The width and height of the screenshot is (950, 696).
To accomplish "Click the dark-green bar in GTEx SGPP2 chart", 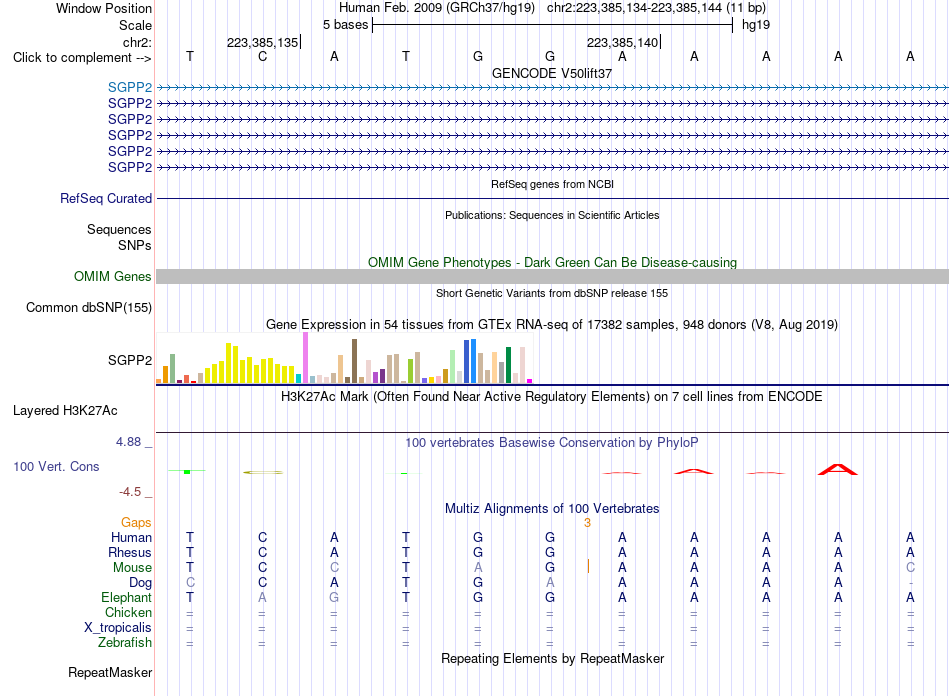I will 508,365.
